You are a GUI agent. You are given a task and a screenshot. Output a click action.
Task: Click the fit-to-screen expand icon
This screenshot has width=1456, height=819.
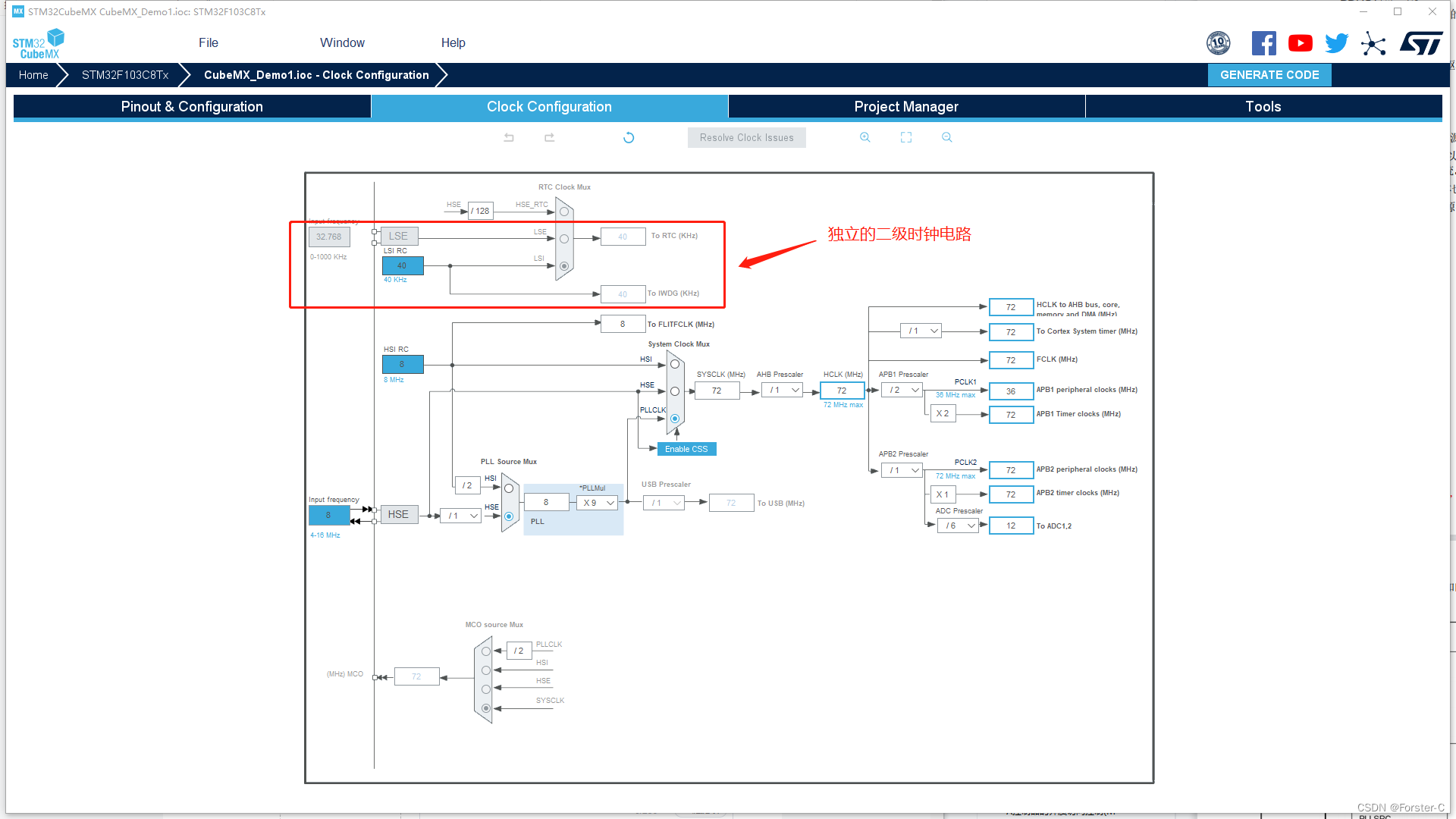906,138
